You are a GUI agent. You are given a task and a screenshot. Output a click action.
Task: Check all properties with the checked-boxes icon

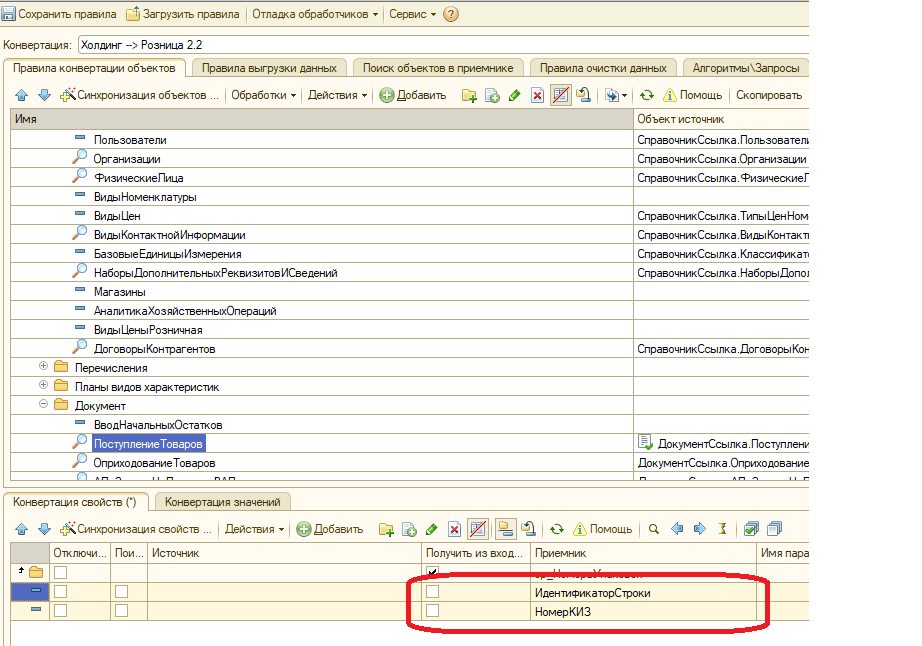(x=751, y=529)
